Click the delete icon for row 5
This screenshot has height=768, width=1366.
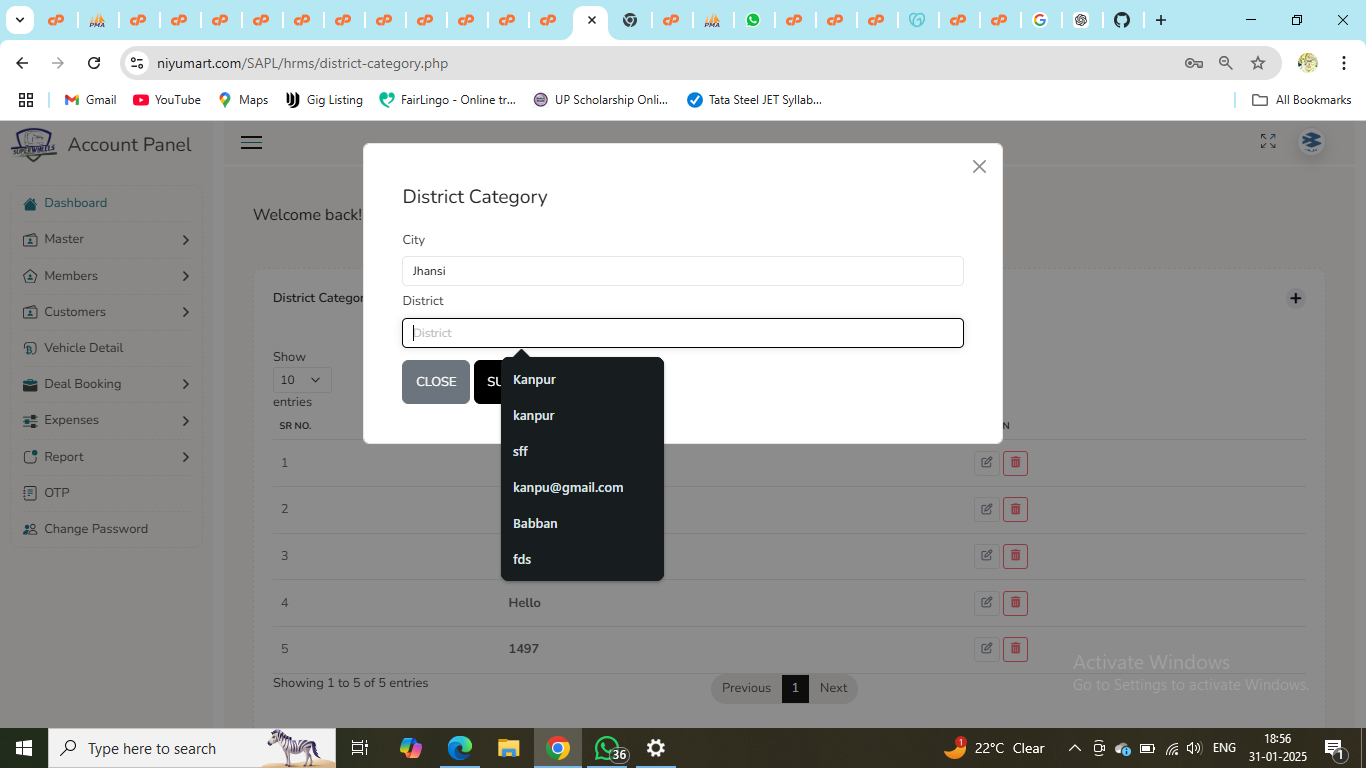[x=1015, y=649]
